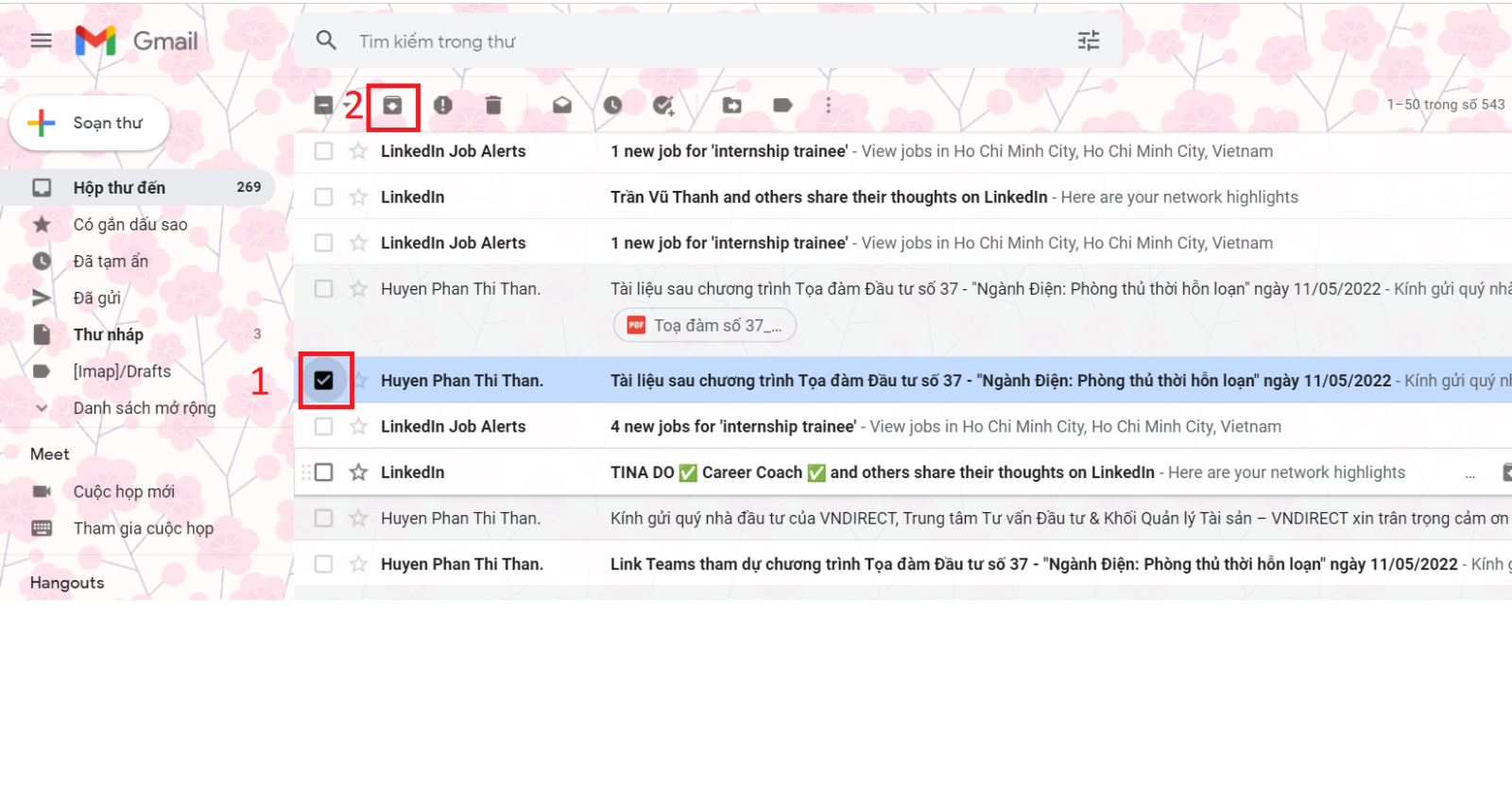Click the 269 unread count
The image size is (1512, 803).
pos(249,187)
